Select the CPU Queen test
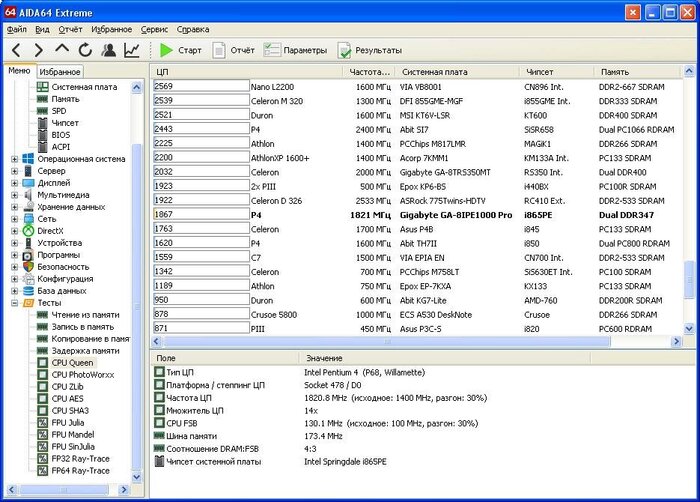 [74, 362]
